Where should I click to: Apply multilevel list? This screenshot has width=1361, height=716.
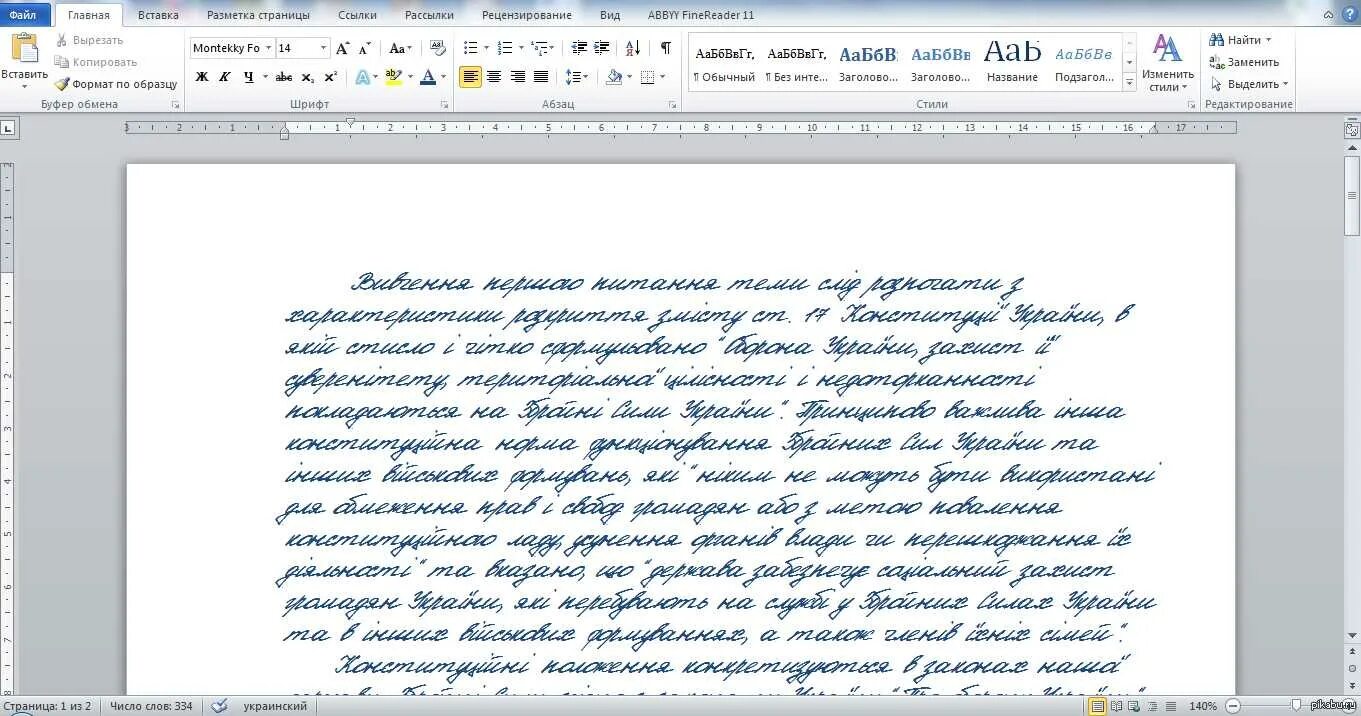tap(538, 48)
